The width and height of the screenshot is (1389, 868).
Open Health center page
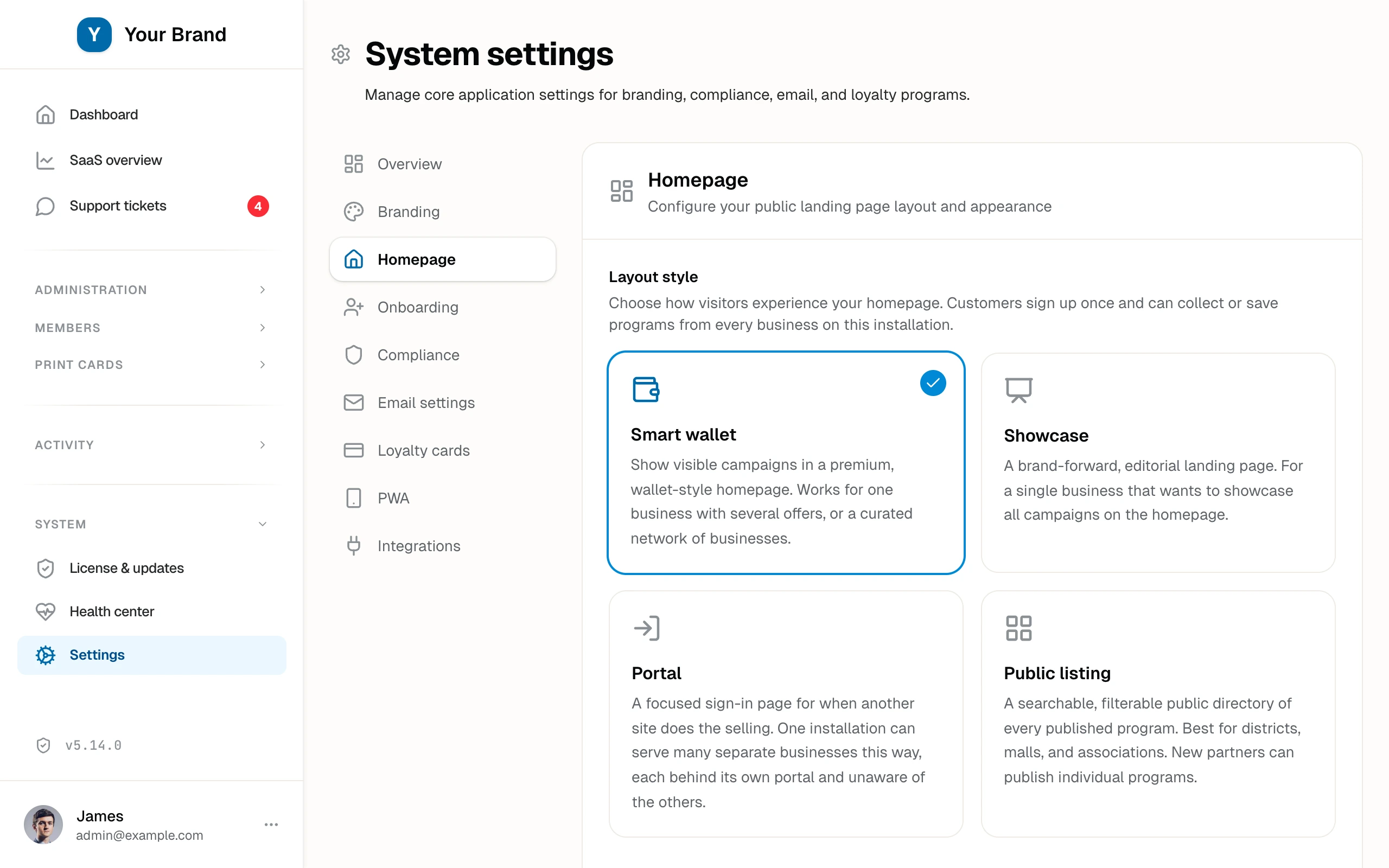[x=151, y=611]
